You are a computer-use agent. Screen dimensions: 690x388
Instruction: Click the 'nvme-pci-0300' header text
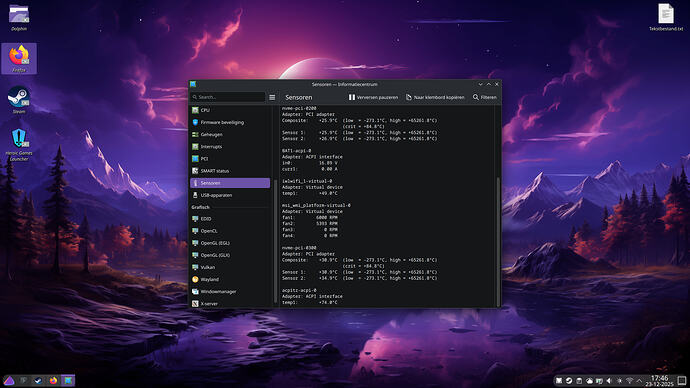pyautogui.click(x=299, y=248)
